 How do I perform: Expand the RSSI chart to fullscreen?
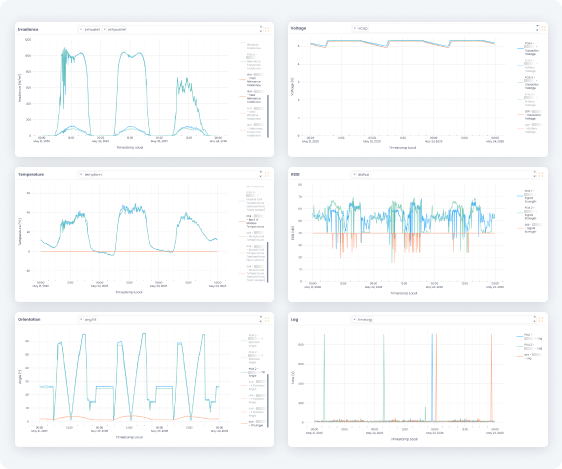click(x=541, y=174)
